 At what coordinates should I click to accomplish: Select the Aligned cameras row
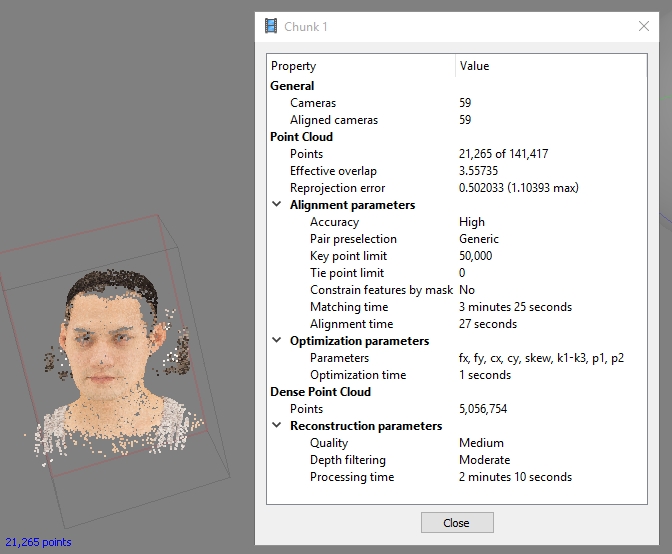point(333,120)
